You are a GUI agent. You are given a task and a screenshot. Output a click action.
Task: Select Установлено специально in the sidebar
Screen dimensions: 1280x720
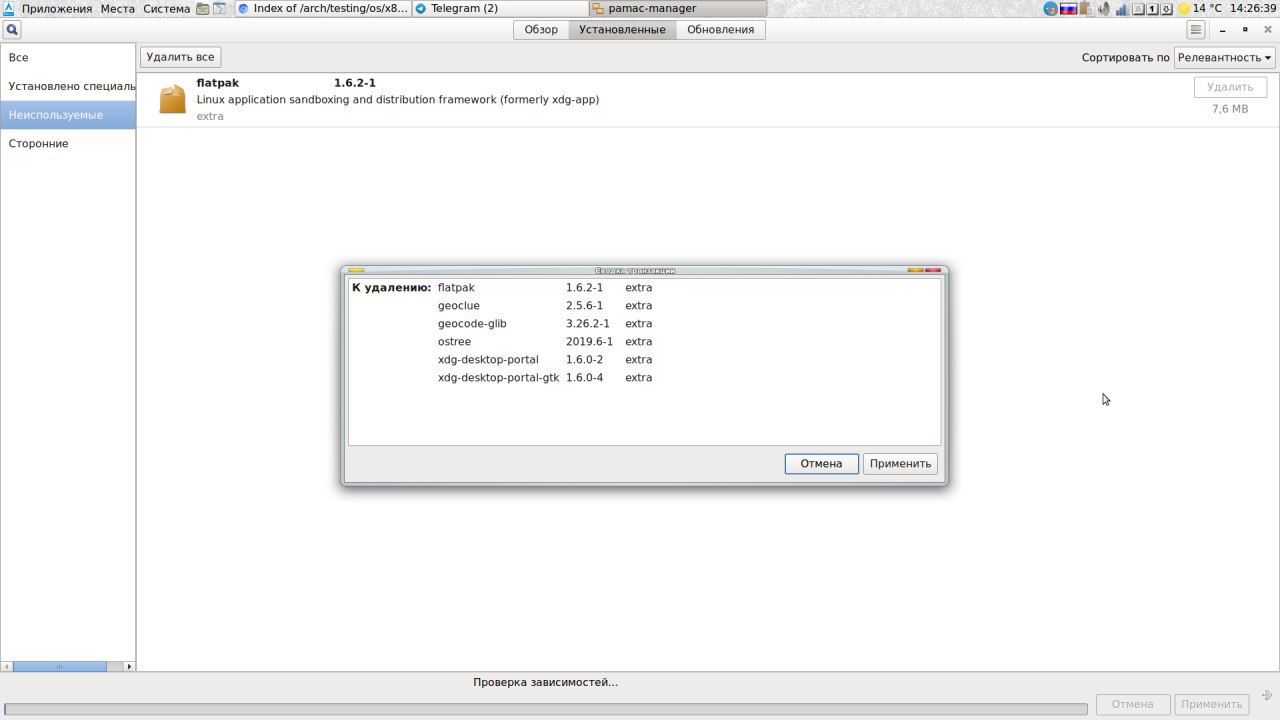click(68, 86)
